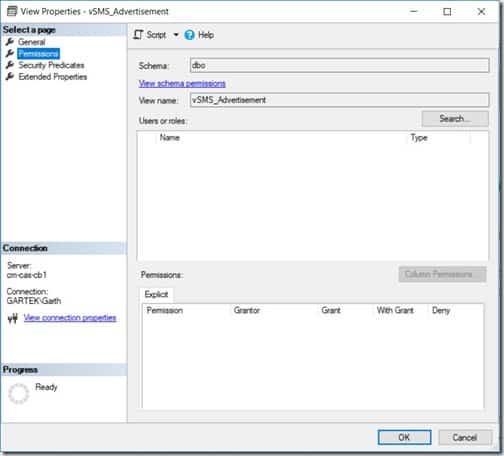
Task: Click the connection name GARTEK\Garth
Action: point(34,301)
